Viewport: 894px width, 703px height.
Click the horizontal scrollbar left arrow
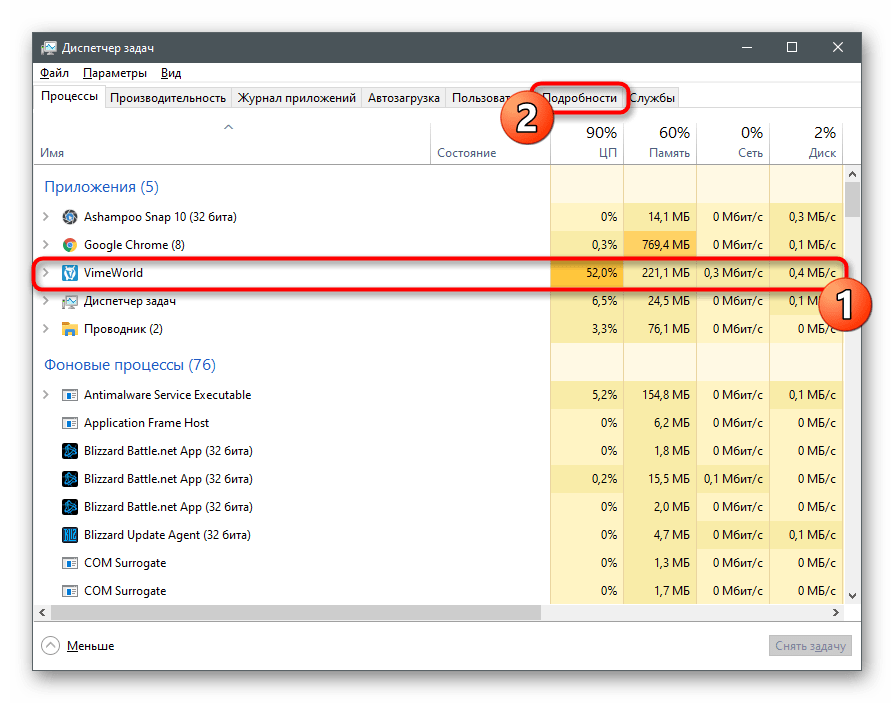pos(42,612)
